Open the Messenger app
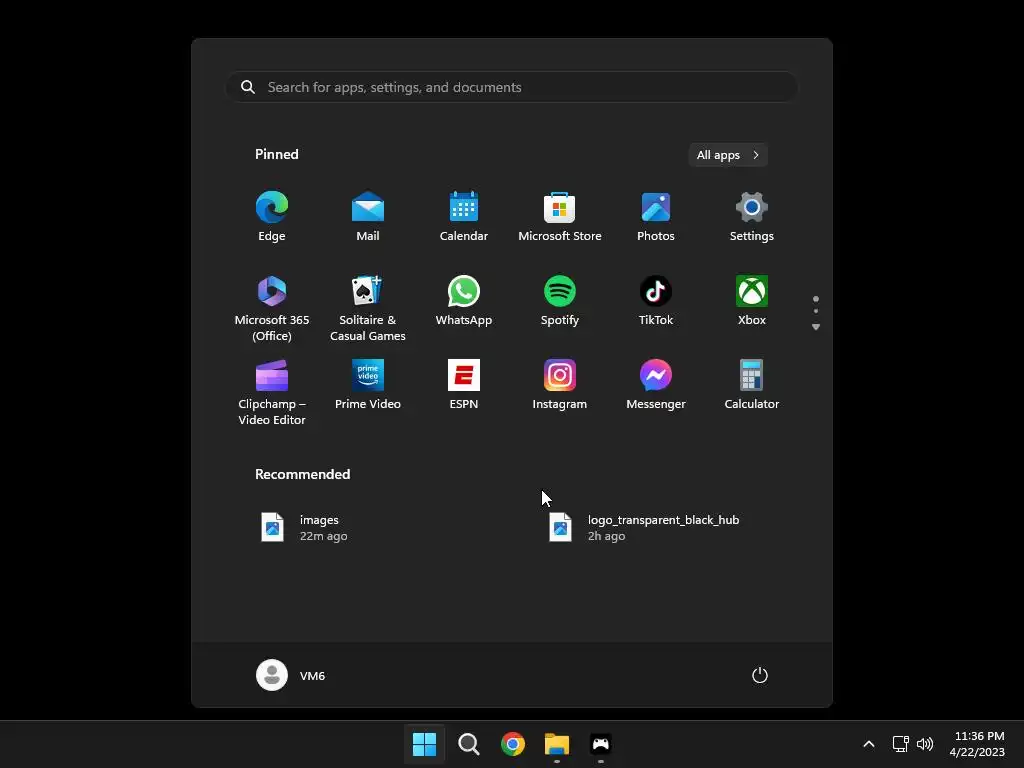 [656, 385]
